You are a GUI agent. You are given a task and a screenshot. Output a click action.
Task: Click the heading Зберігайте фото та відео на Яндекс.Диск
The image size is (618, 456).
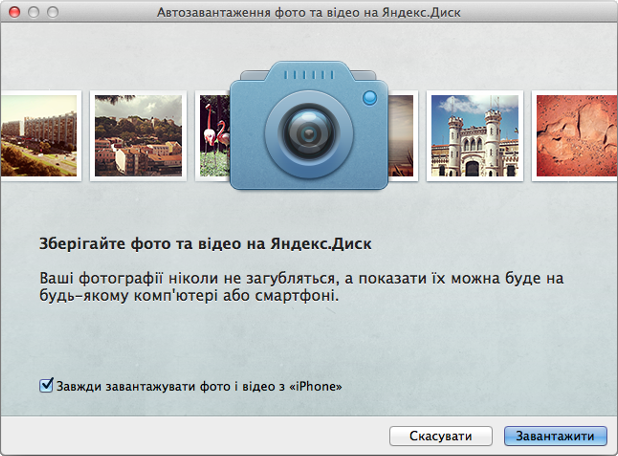click(205, 244)
